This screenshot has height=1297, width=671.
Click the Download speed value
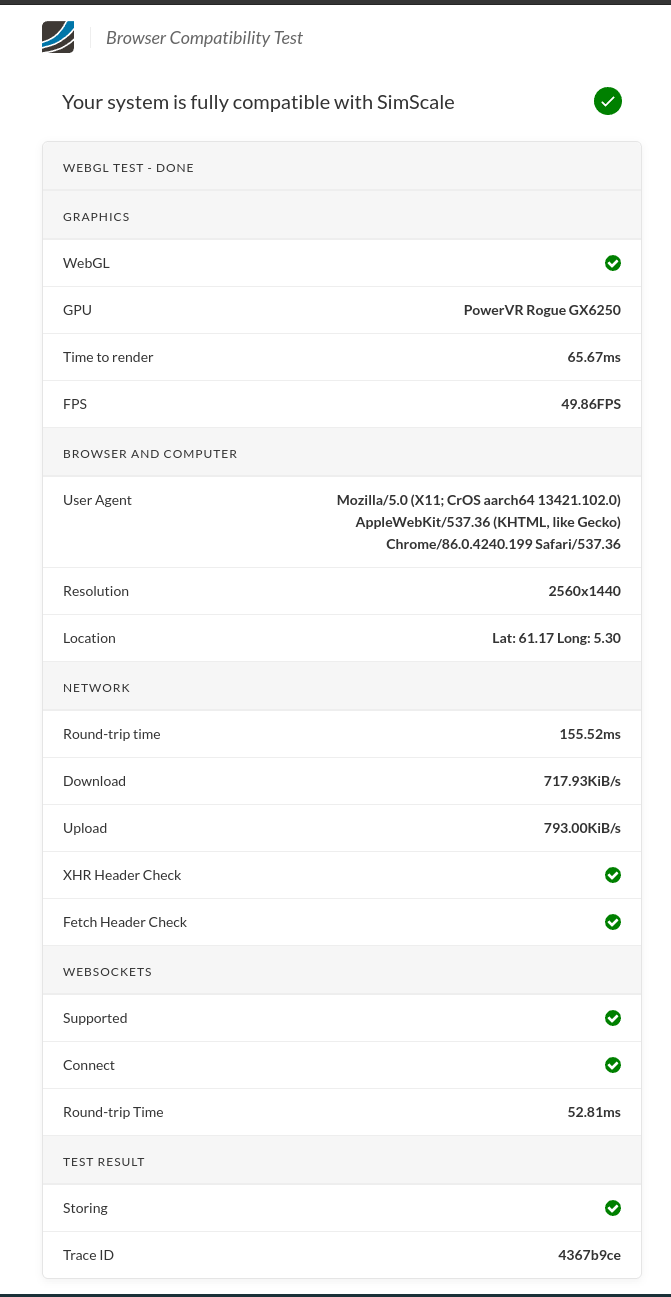[x=582, y=781]
